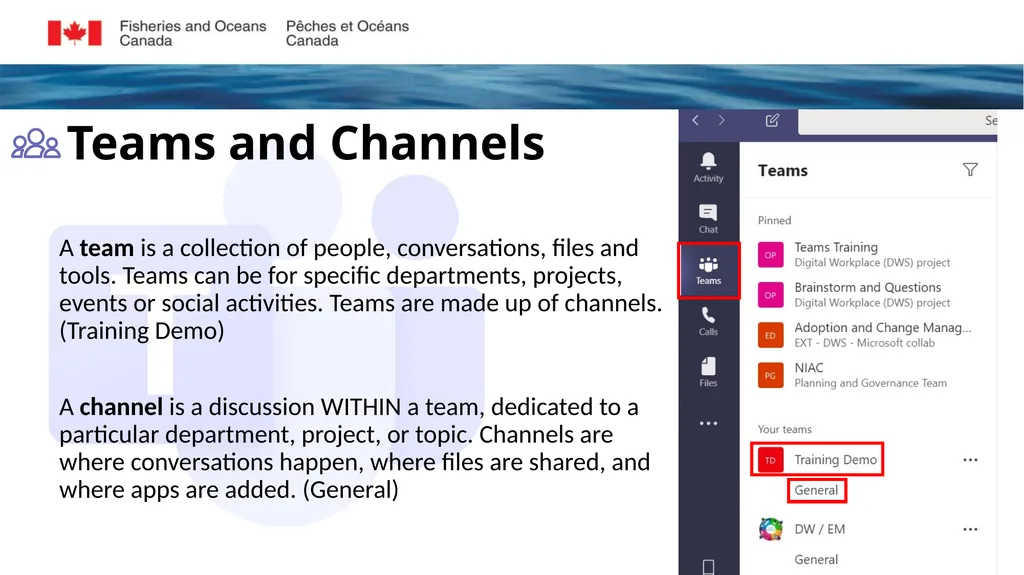
Task: Click the Your teams section label
Action: 784,429
